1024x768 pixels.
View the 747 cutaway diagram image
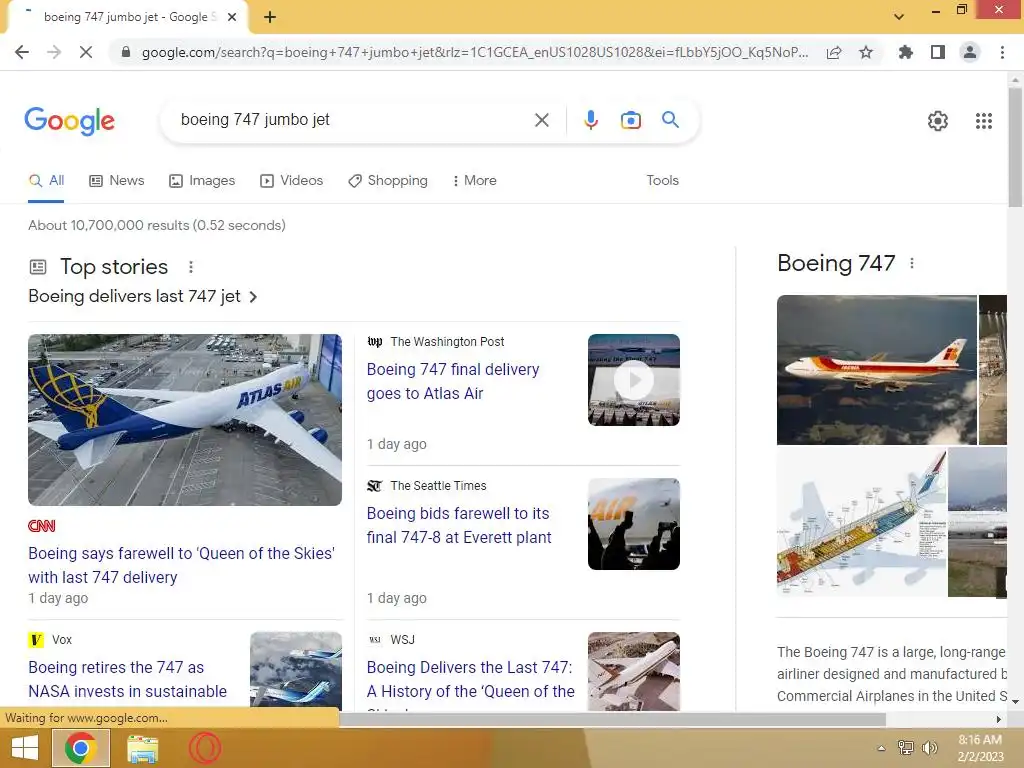coord(861,522)
